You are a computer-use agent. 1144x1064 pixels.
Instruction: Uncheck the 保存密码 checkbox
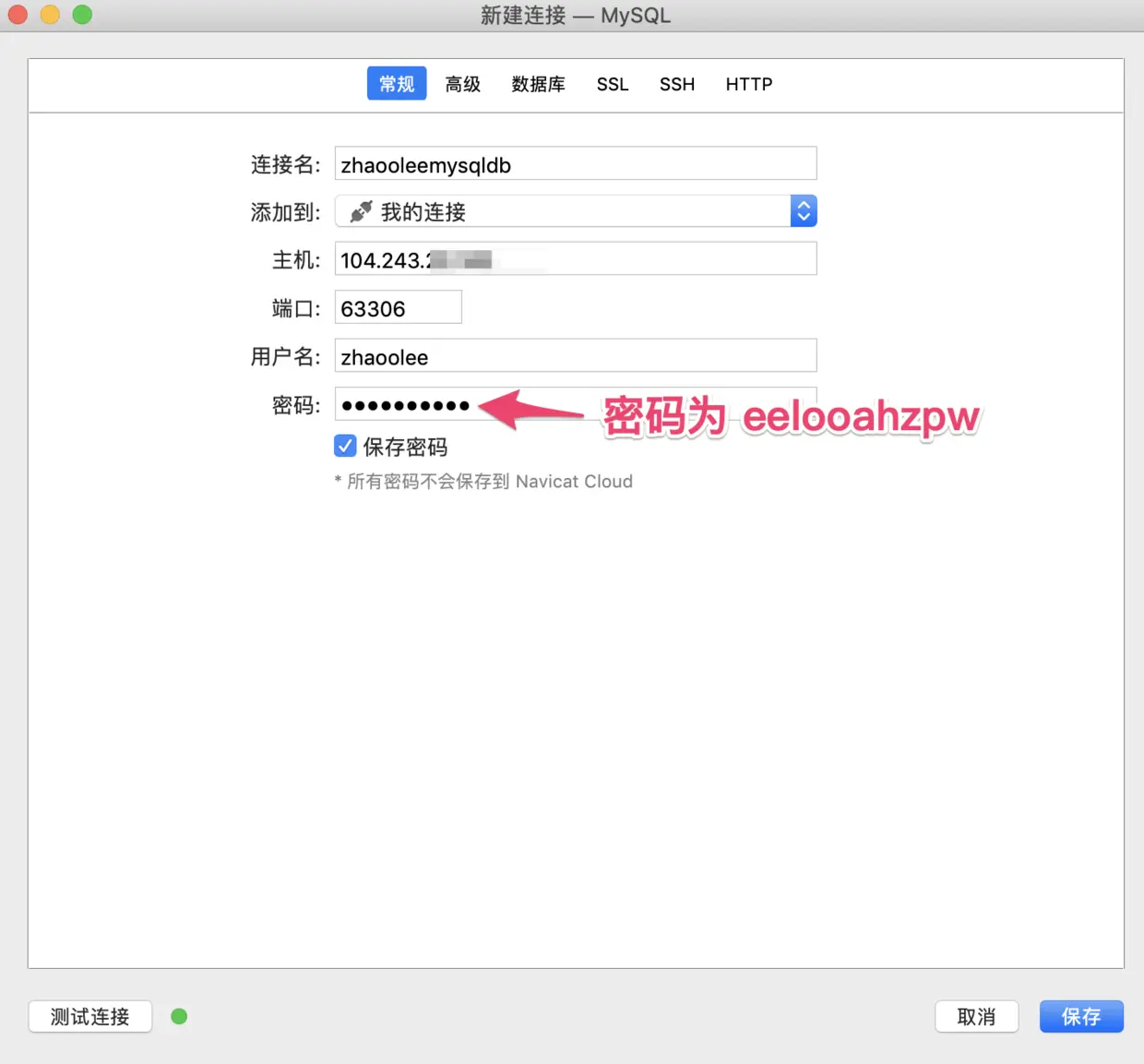click(345, 447)
